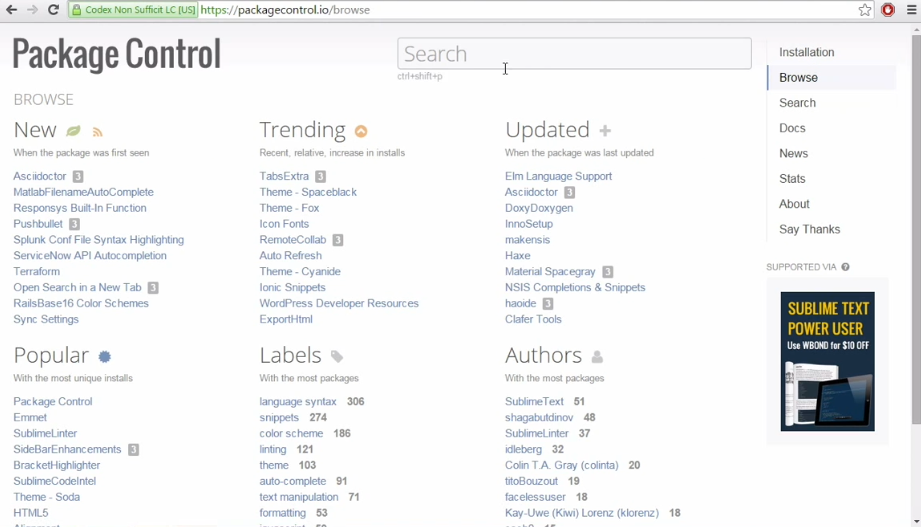Open Stats in the sidebar

(792, 179)
